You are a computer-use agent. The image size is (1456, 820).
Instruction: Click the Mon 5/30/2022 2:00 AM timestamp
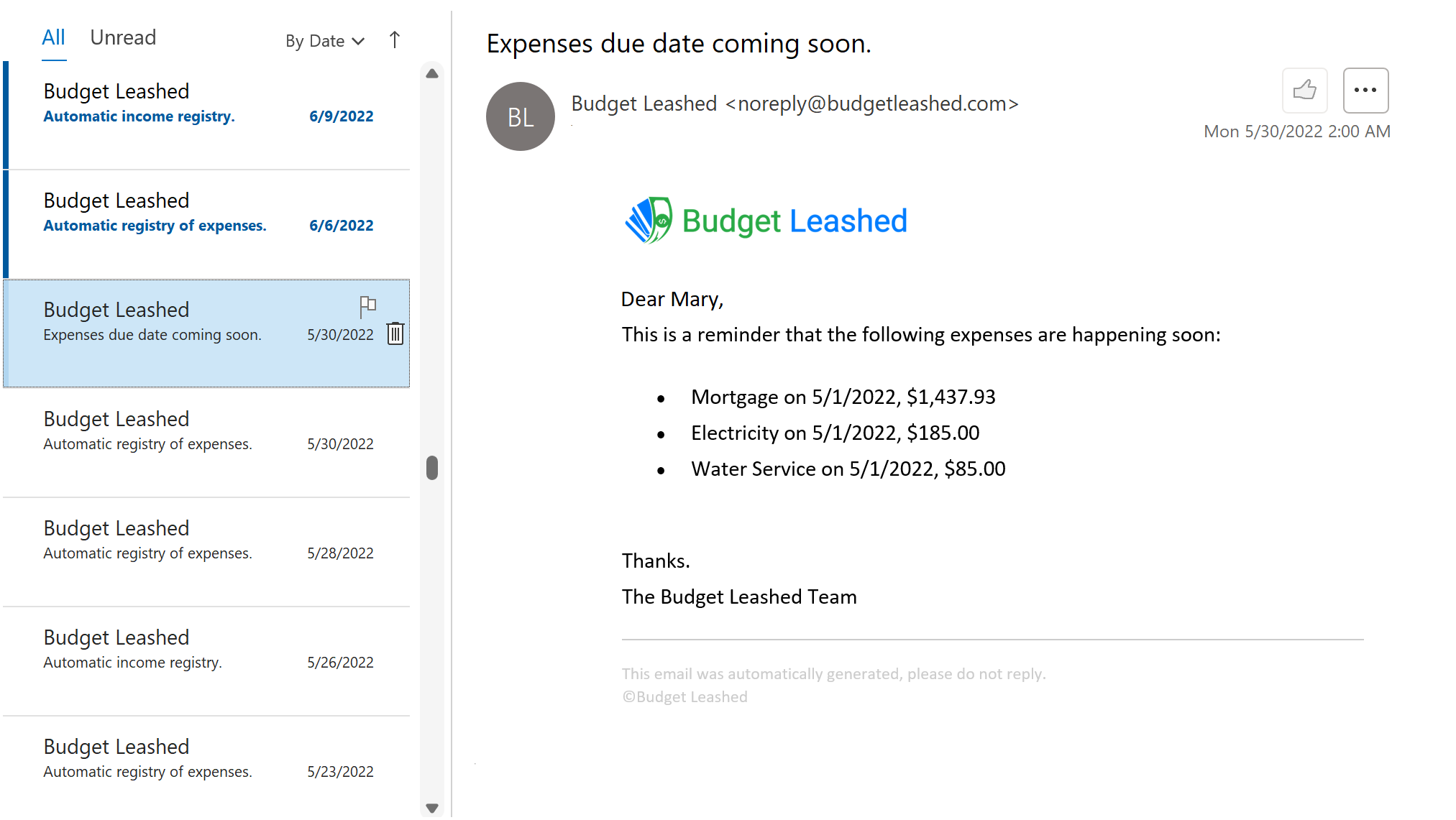[x=1297, y=132]
